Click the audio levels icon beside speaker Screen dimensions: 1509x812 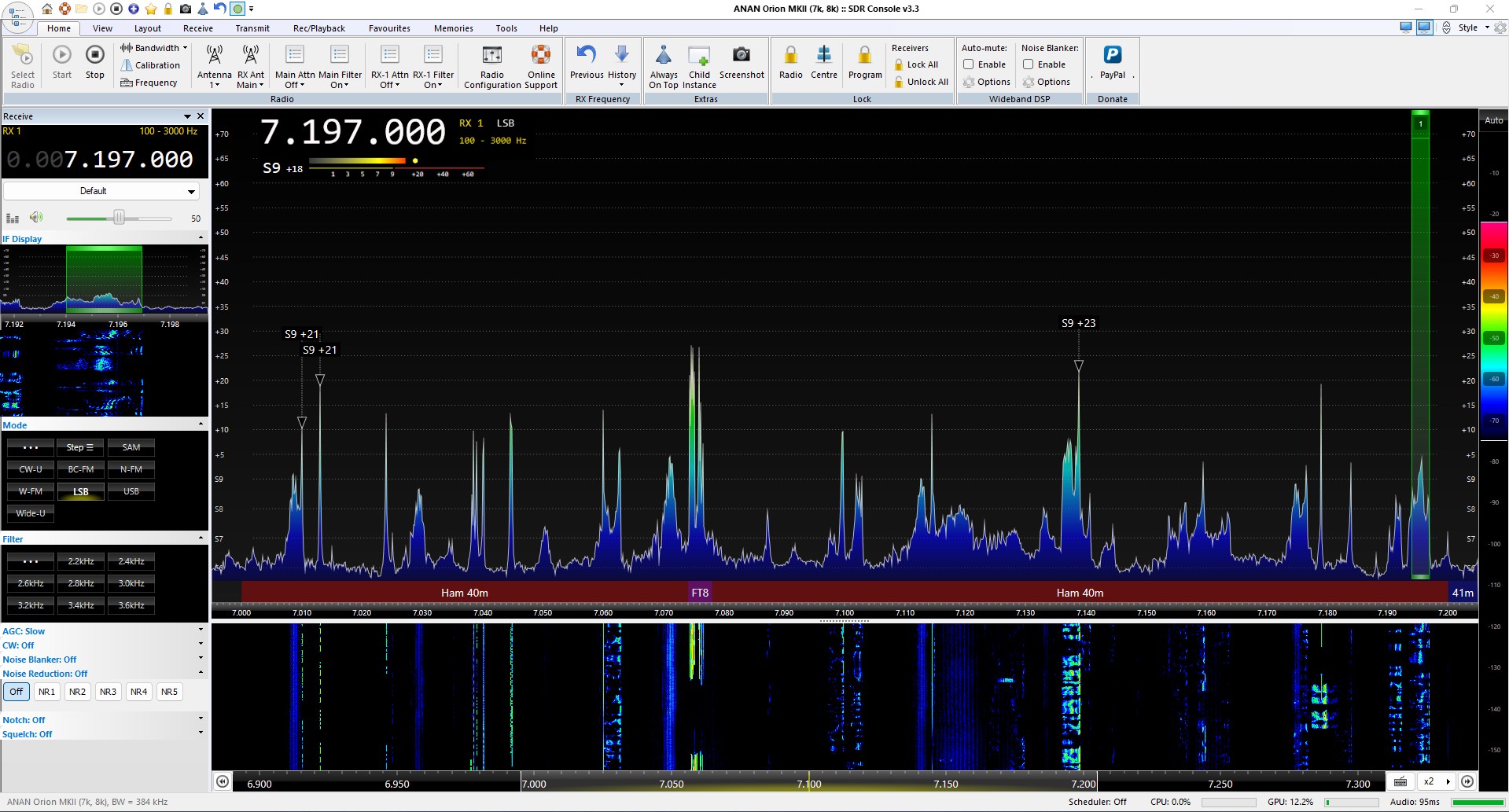13,219
